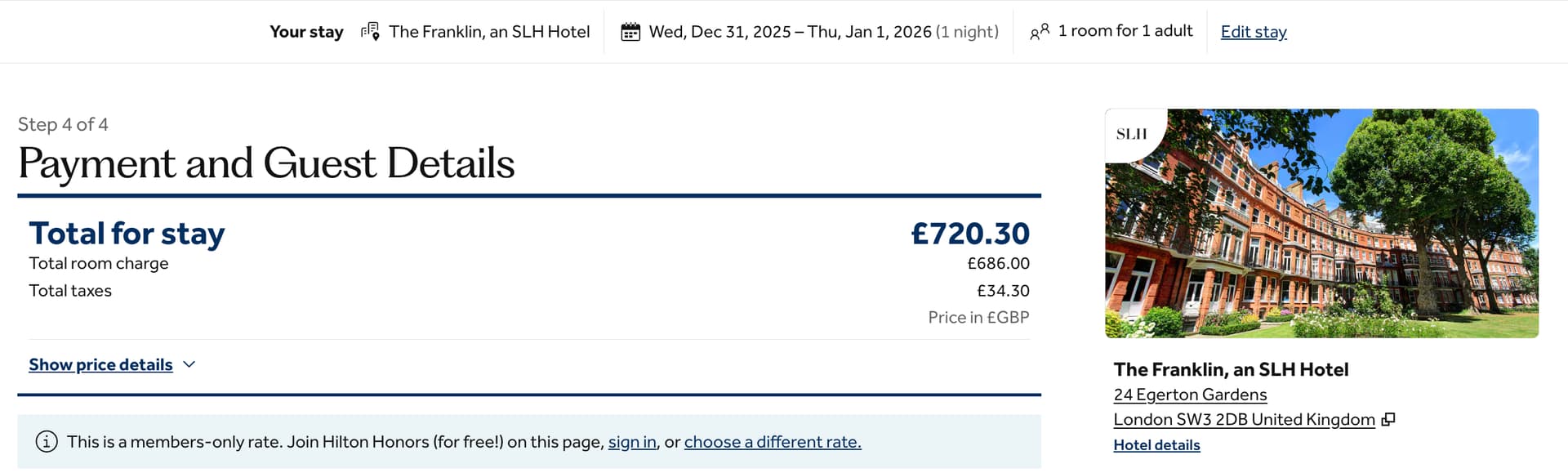Follow the sign in link
1568x473 pixels.
(632, 442)
